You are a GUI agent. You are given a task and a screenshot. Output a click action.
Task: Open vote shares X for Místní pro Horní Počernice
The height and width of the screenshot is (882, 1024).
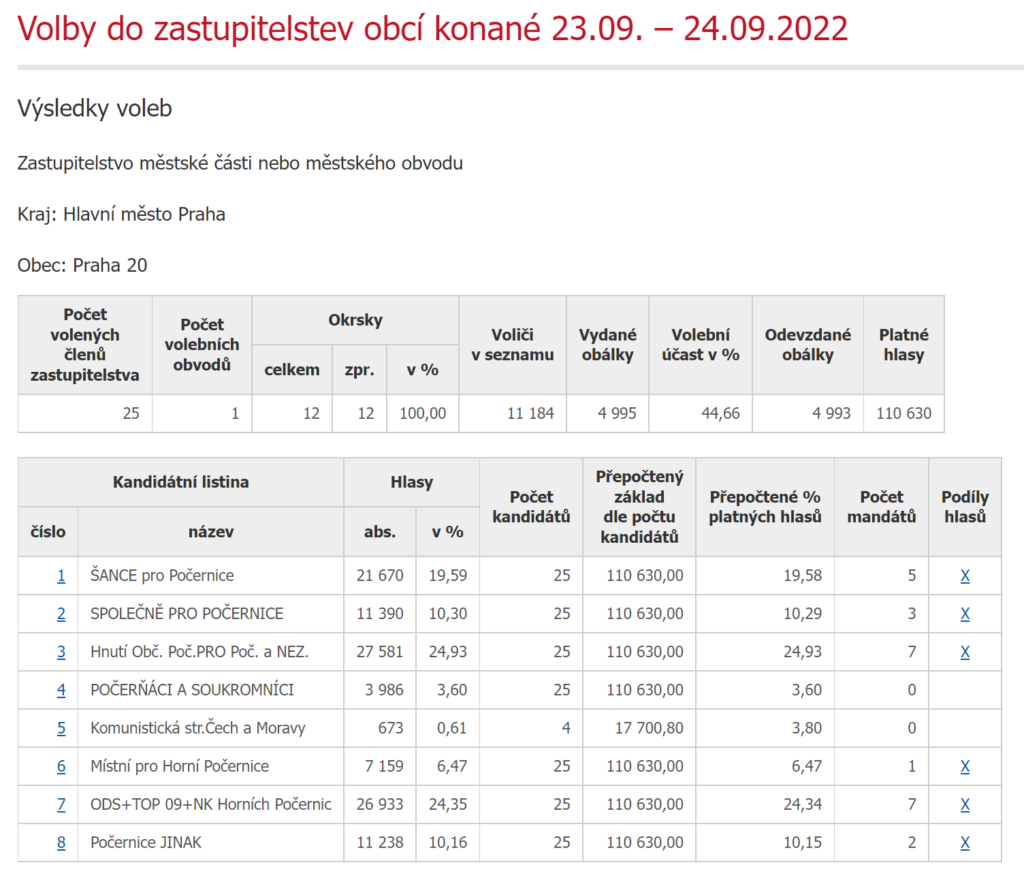pyautogui.click(x=965, y=766)
